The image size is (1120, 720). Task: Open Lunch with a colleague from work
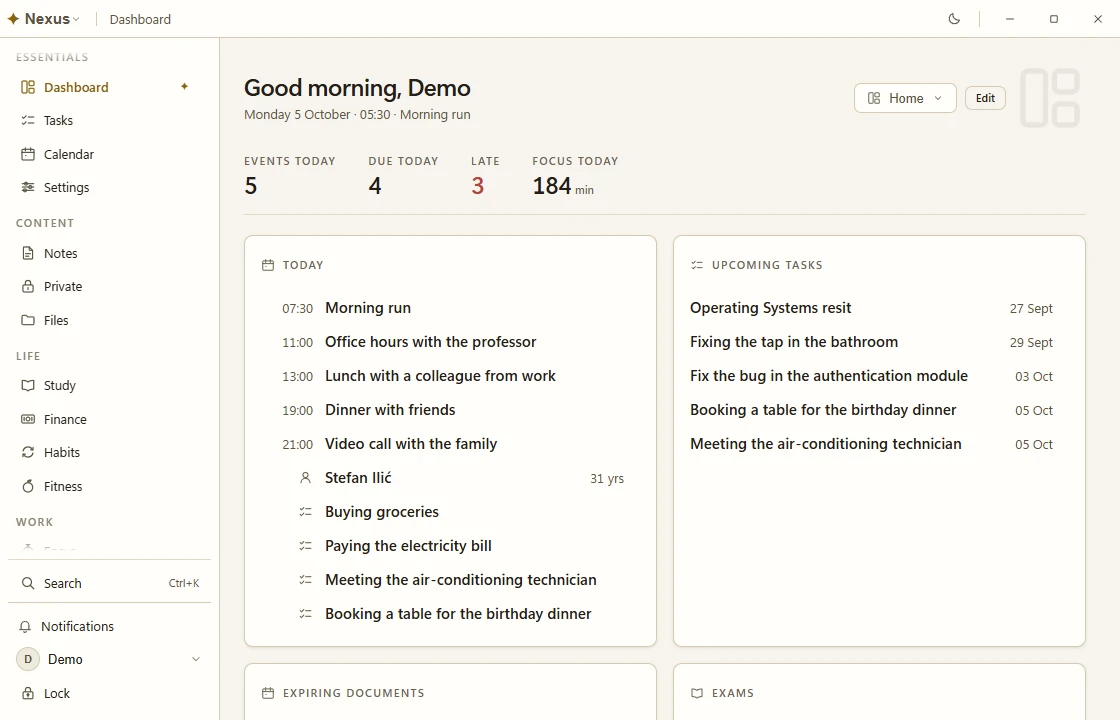(x=450, y=376)
